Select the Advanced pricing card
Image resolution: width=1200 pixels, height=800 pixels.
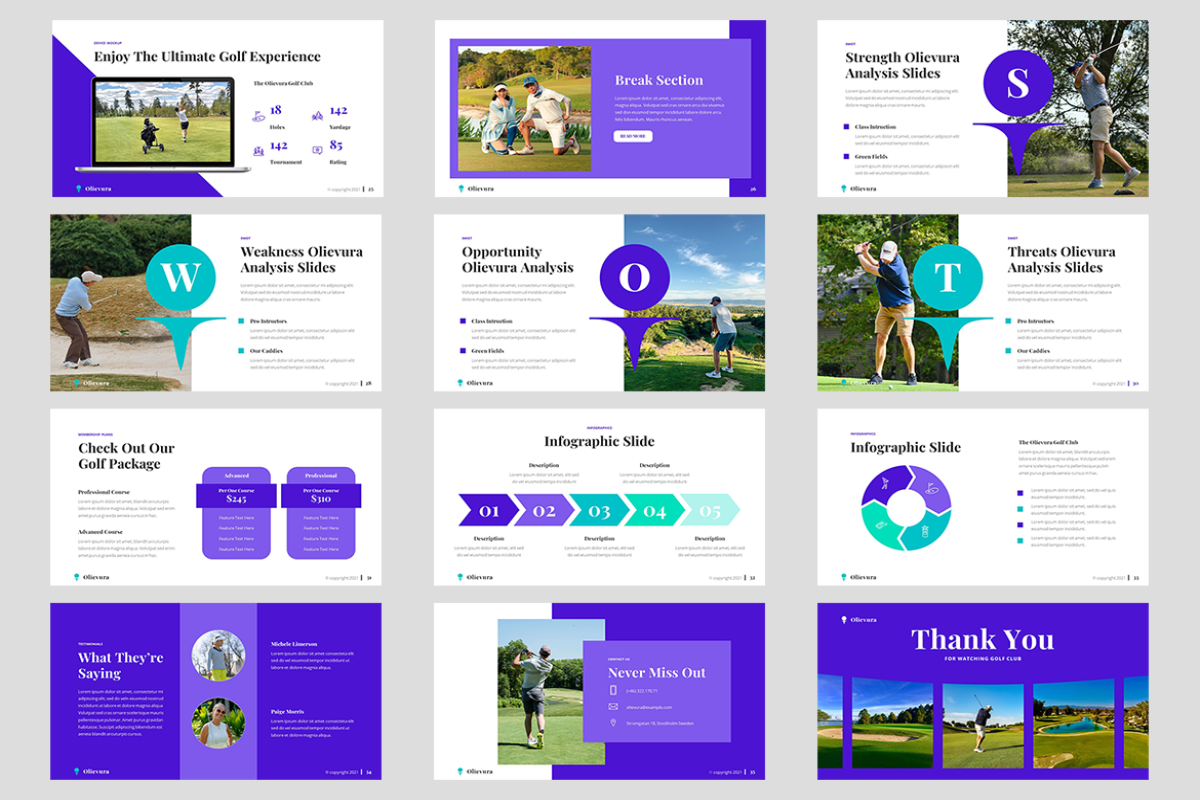tap(236, 513)
